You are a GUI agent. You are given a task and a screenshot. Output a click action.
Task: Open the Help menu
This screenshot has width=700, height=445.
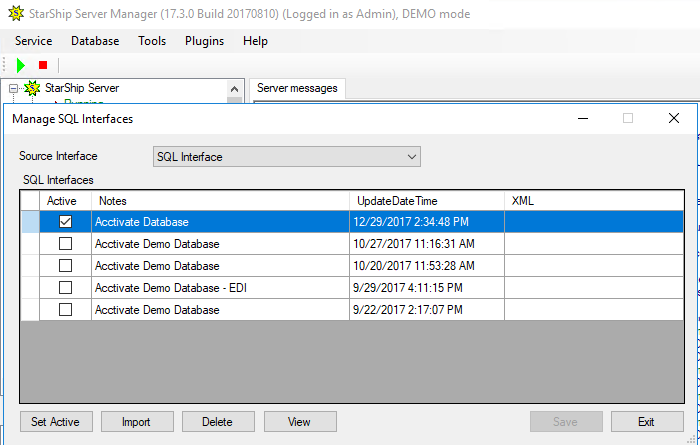255,41
